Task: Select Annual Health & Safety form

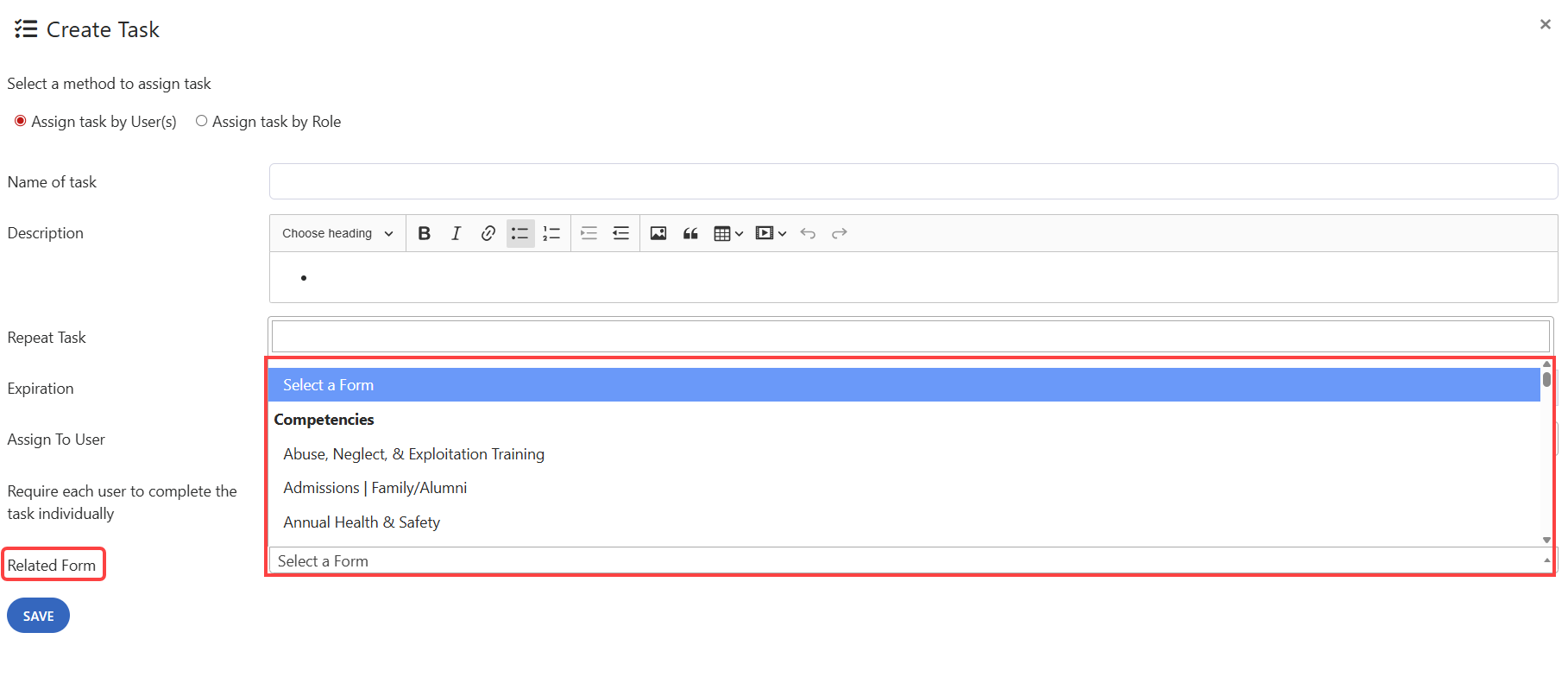Action: [x=362, y=522]
